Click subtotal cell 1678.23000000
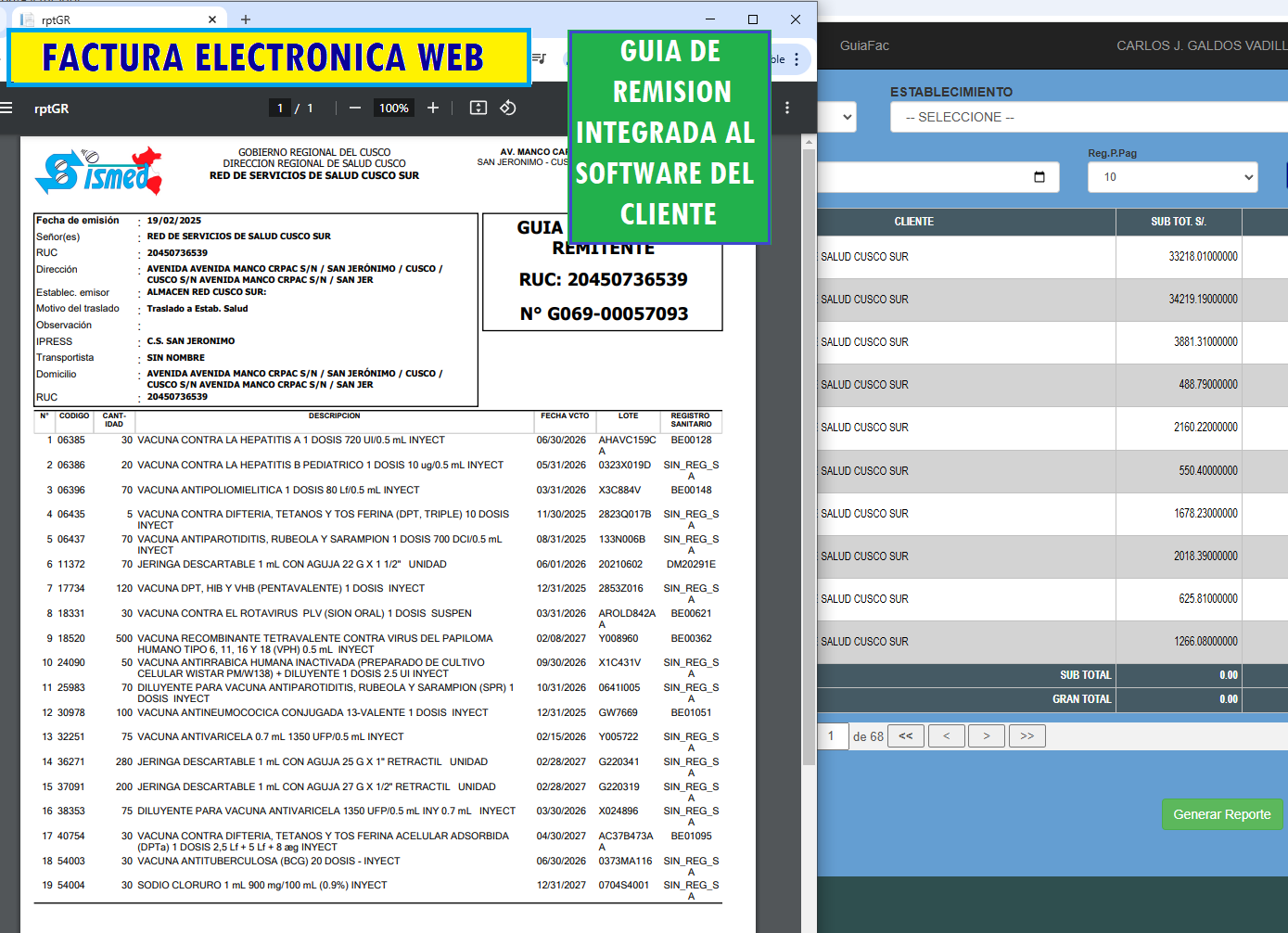 pos(1205,514)
